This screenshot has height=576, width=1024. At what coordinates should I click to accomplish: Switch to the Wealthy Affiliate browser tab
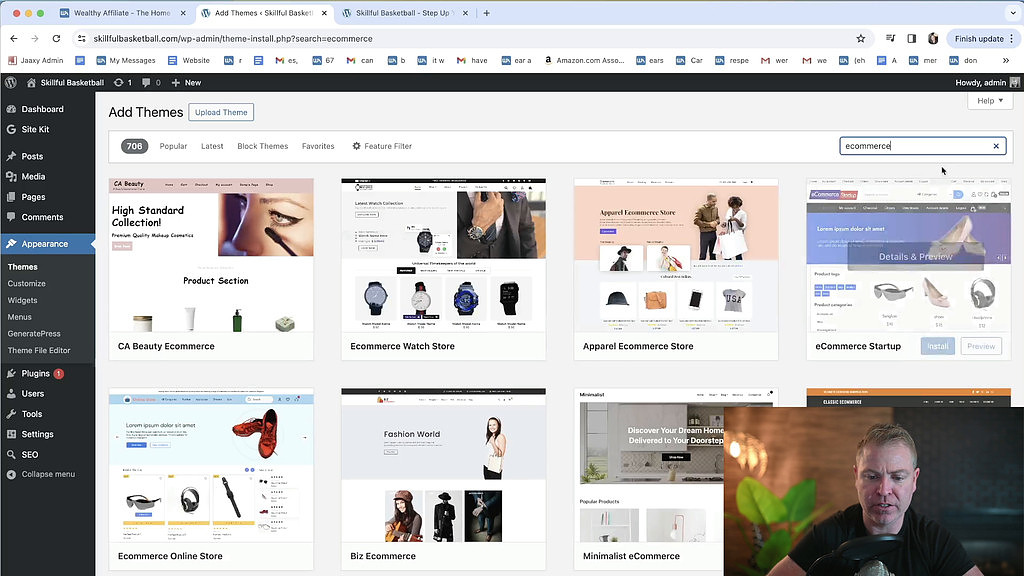pos(120,14)
